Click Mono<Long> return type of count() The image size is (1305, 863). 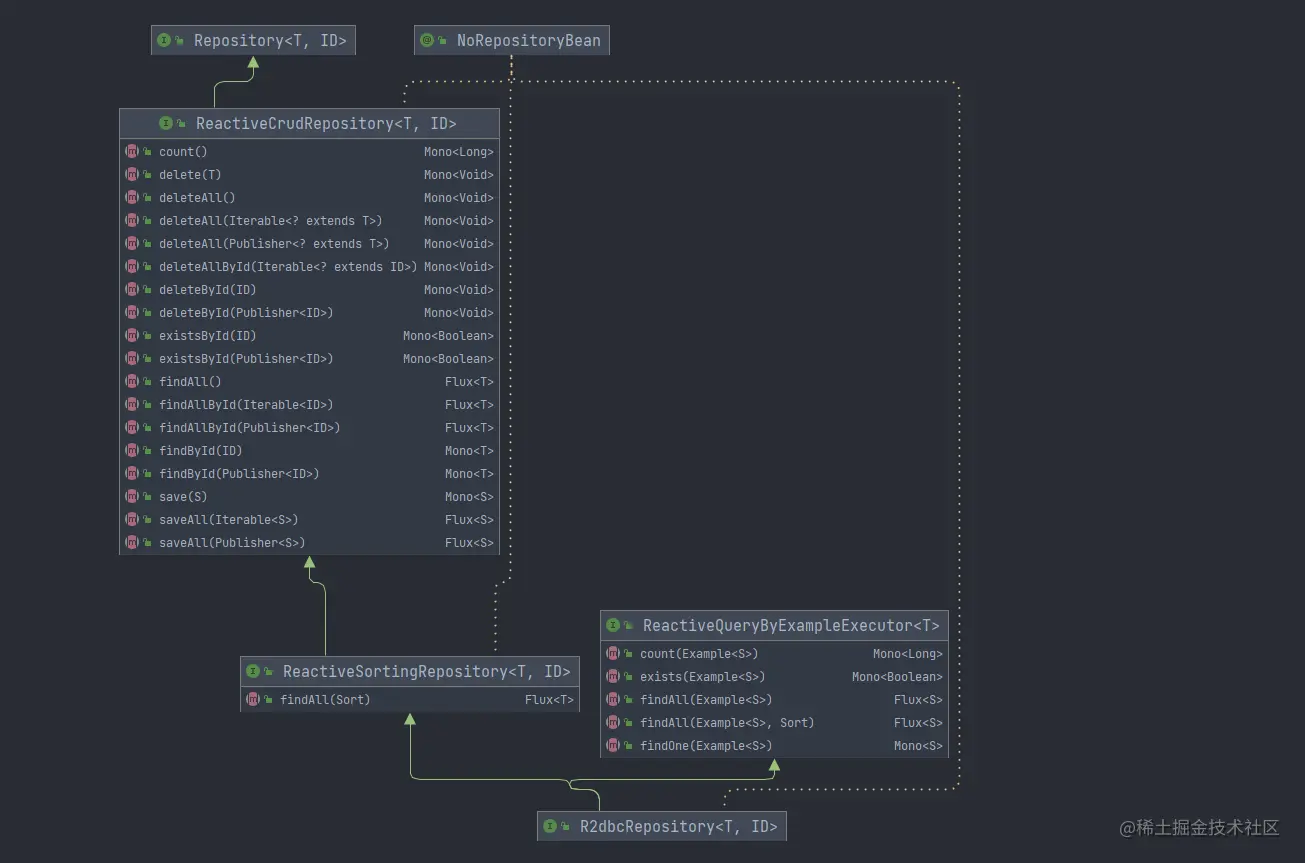(459, 152)
